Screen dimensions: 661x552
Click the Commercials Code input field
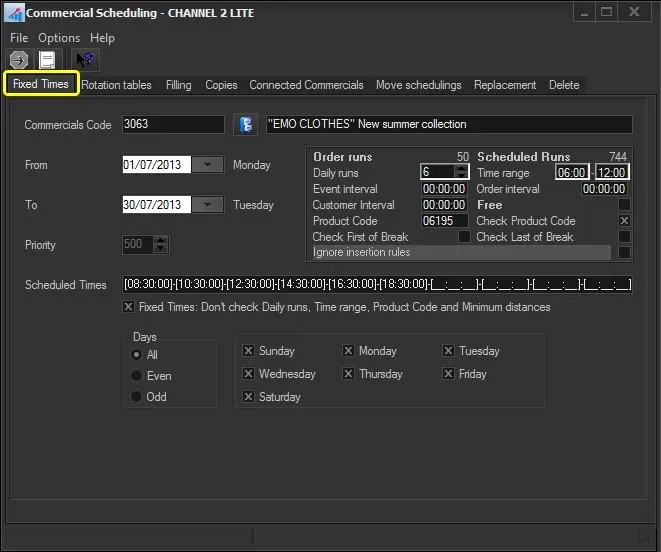click(x=172, y=125)
